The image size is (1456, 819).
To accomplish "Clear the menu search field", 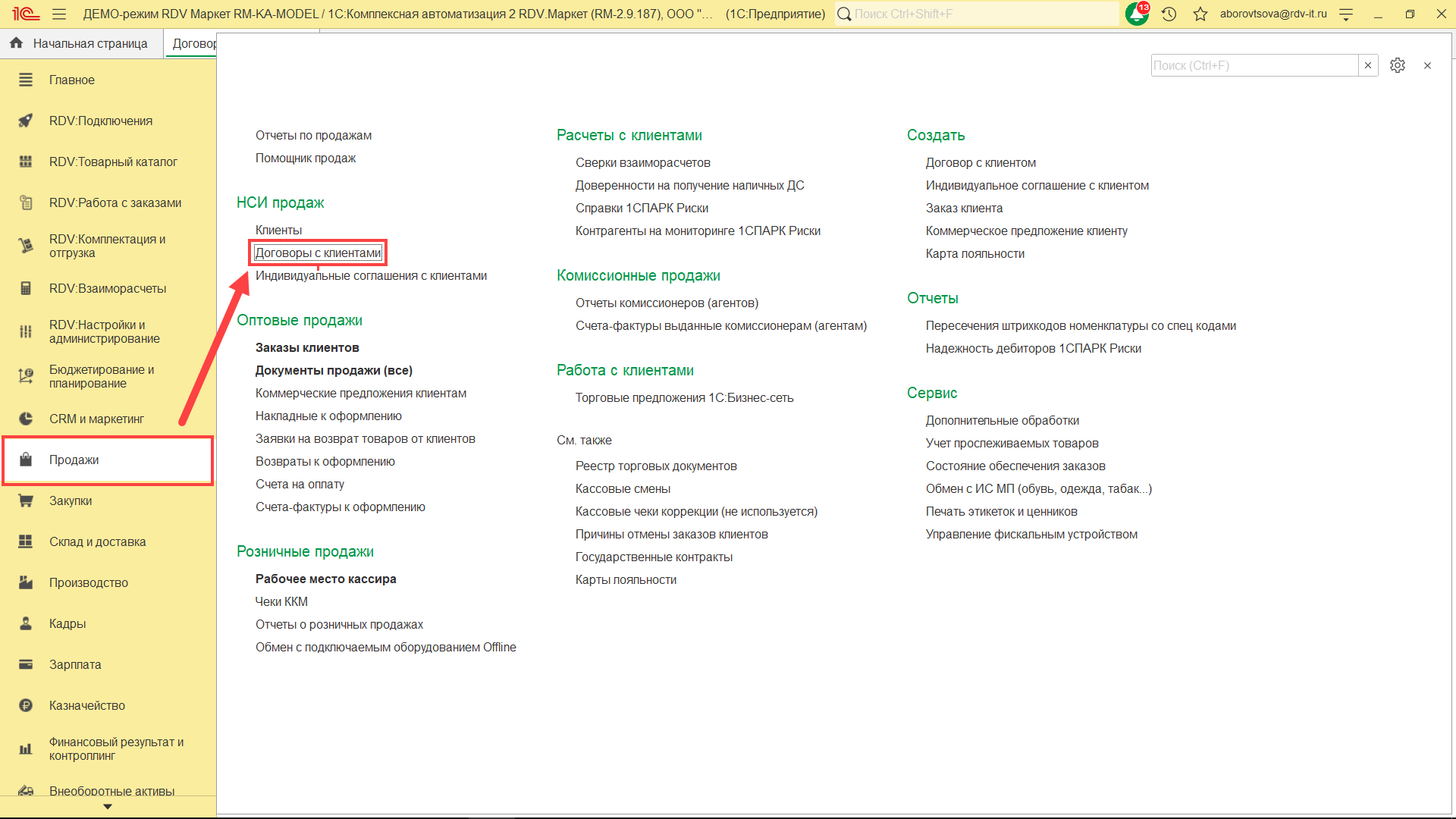I will 1368,65.
